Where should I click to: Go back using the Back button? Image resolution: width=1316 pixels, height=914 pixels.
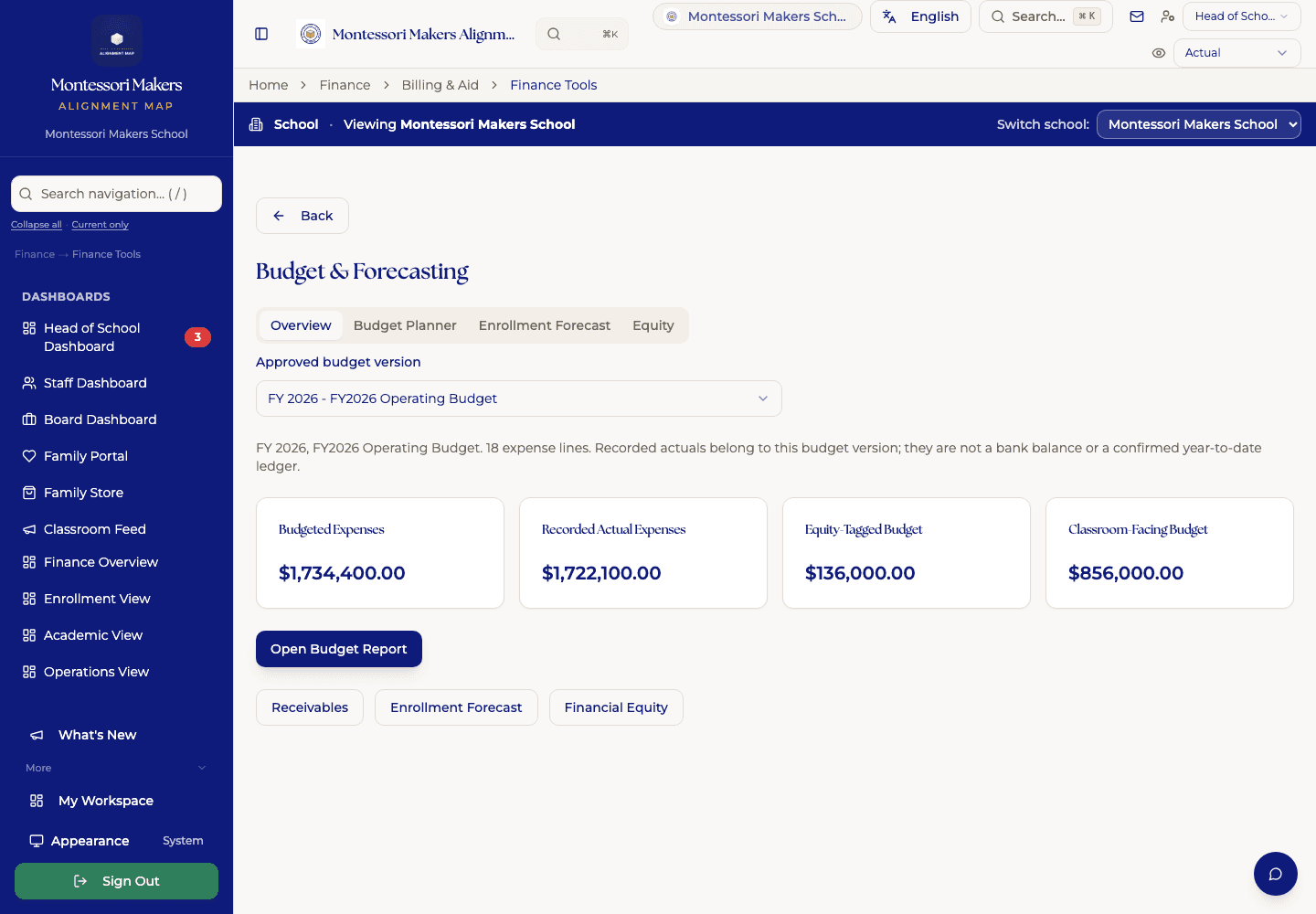302,216
